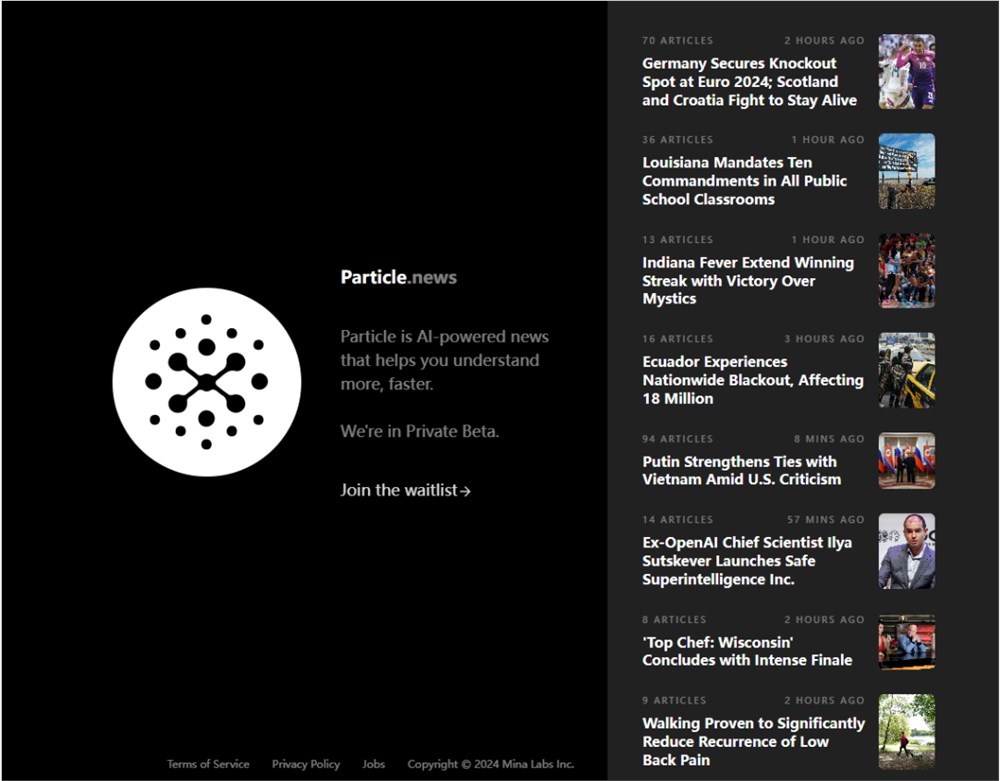Image resolution: width=1000 pixels, height=781 pixels.
Task: Open the Top Chef: Wisconsin finale headline
Action: point(747,651)
